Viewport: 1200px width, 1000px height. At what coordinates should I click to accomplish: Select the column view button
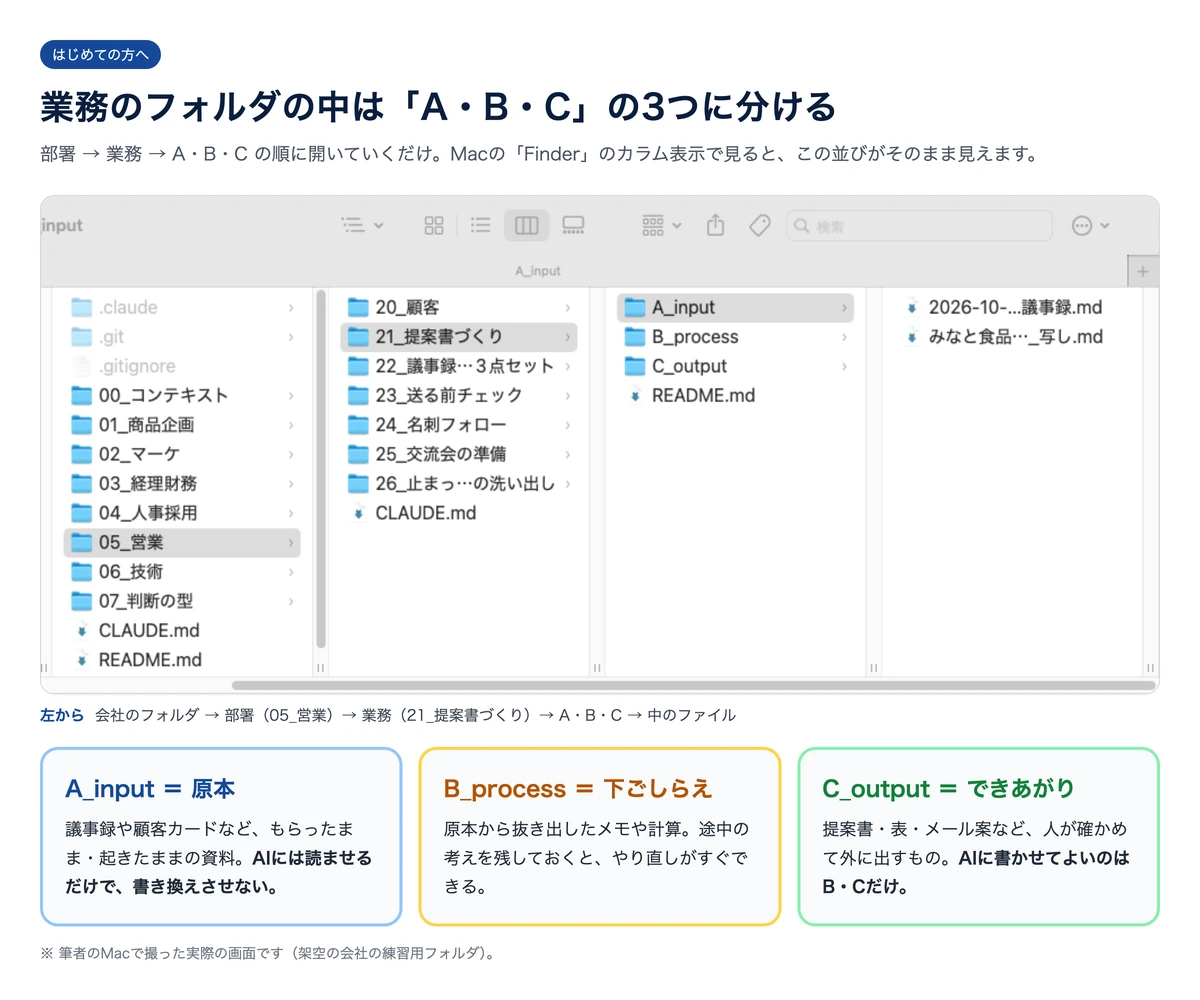coord(526,226)
